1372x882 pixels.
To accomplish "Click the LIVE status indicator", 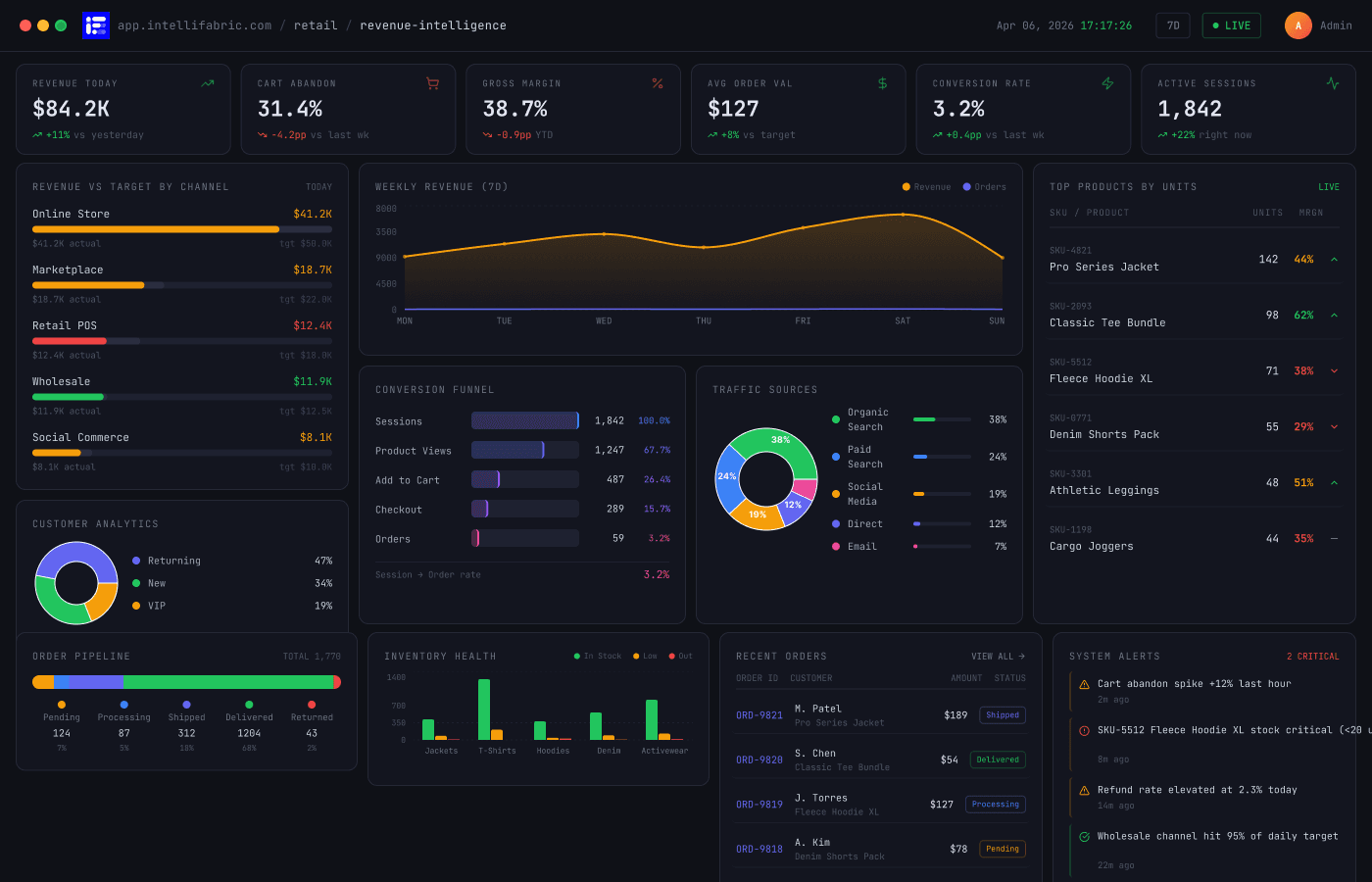I will (x=1231, y=24).
